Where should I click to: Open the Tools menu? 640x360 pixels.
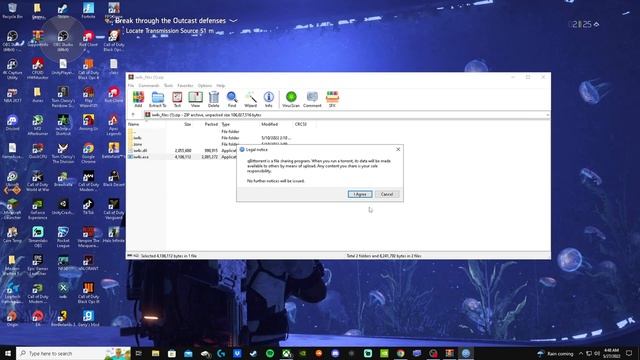coord(168,86)
